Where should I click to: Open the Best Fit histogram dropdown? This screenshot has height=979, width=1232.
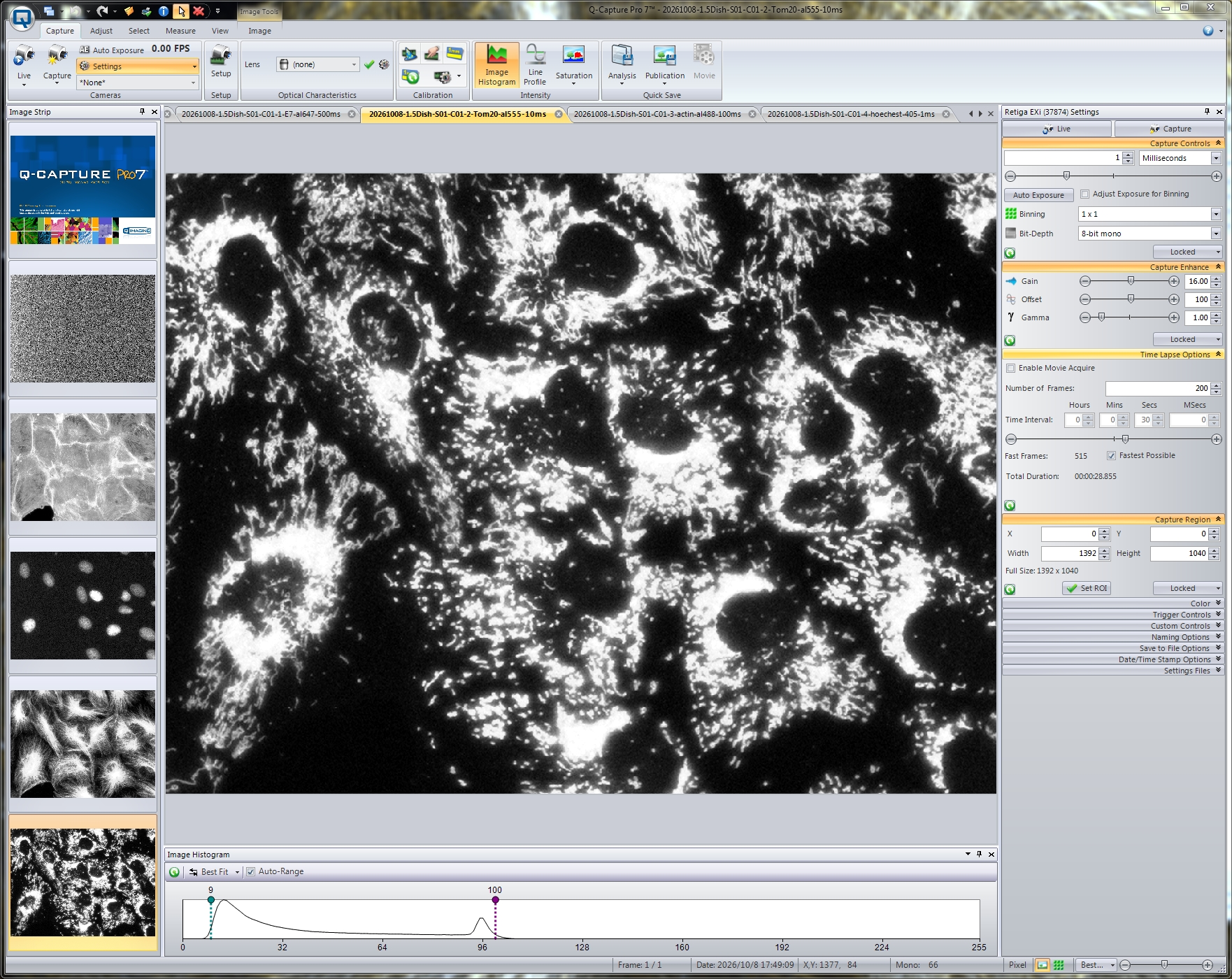pos(237,872)
